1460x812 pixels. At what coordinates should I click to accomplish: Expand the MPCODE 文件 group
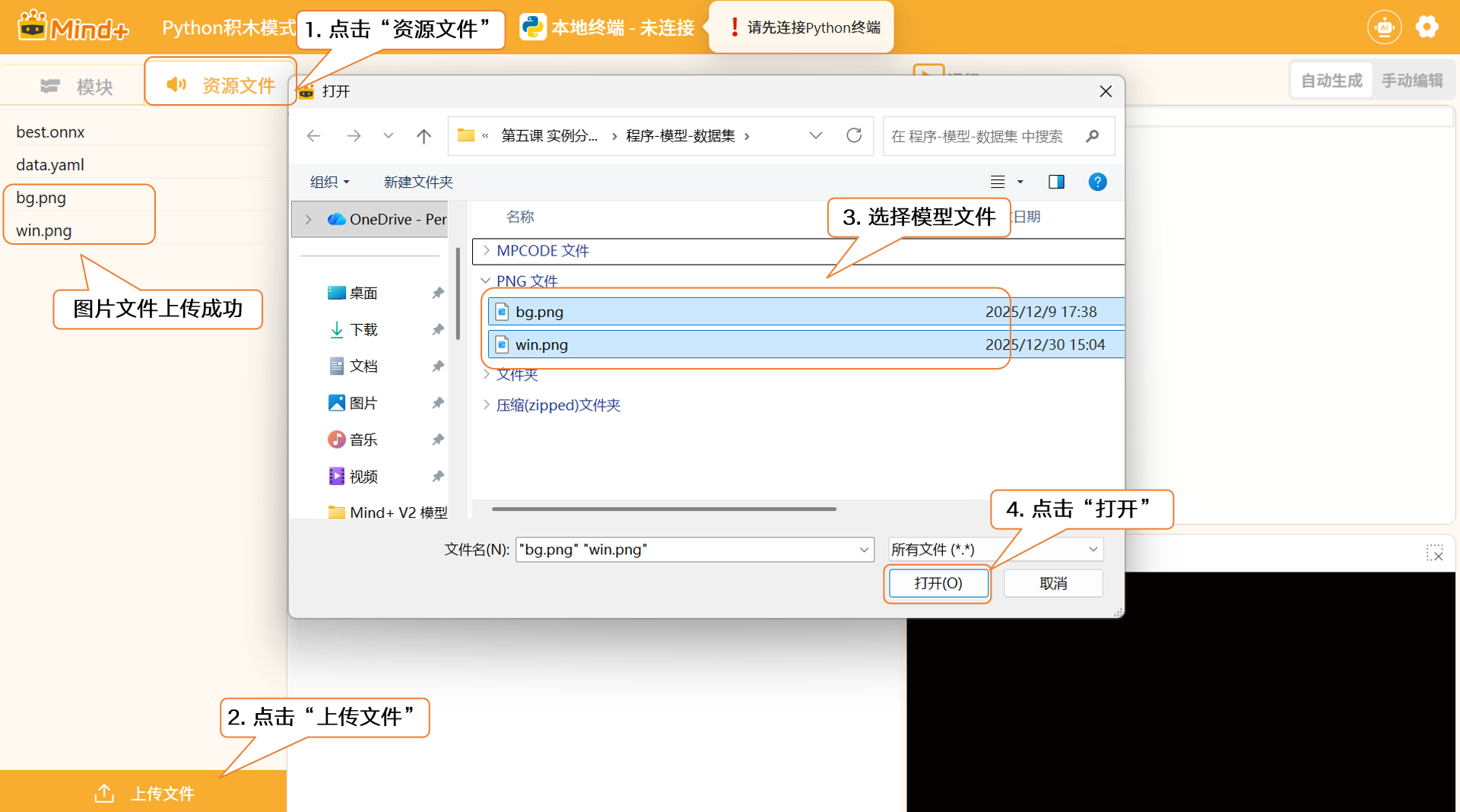pyautogui.click(x=487, y=250)
